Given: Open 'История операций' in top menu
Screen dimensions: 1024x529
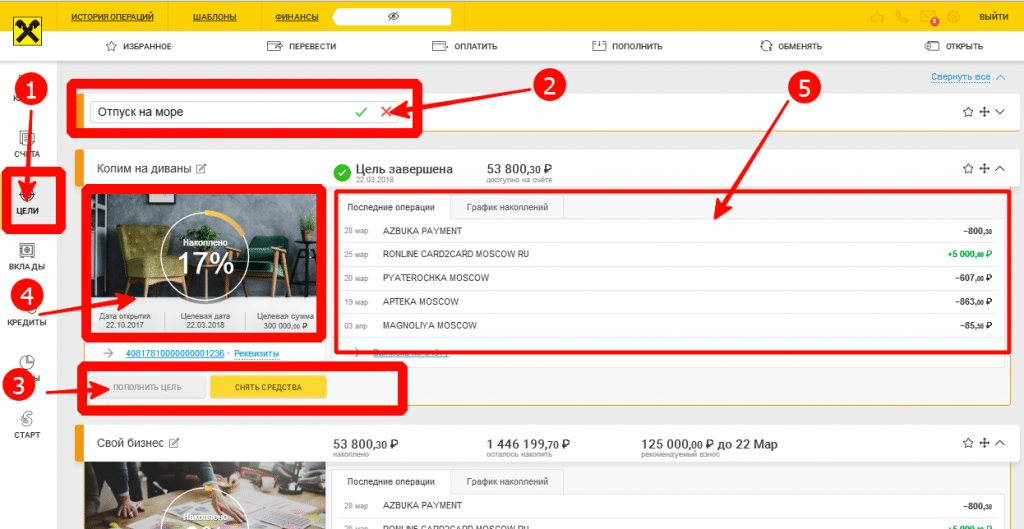Looking at the screenshot, I should click(112, 17).
